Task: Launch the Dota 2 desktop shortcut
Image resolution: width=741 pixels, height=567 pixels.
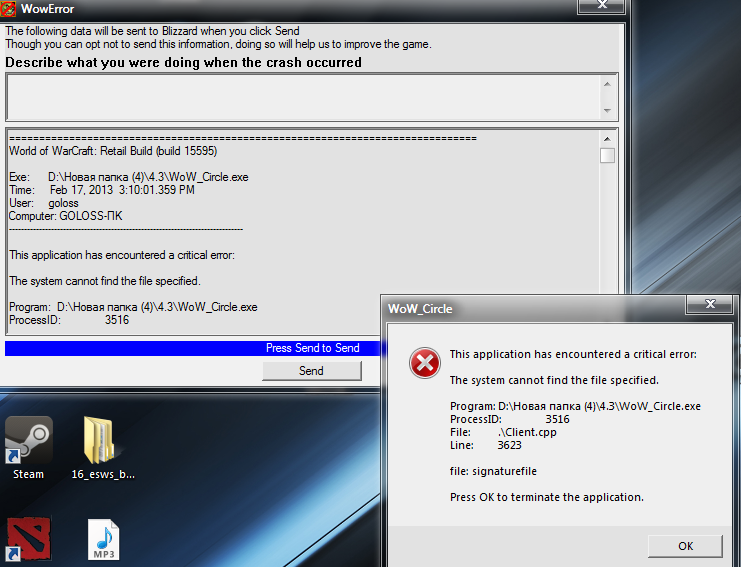Action: [x=28, y=539]
